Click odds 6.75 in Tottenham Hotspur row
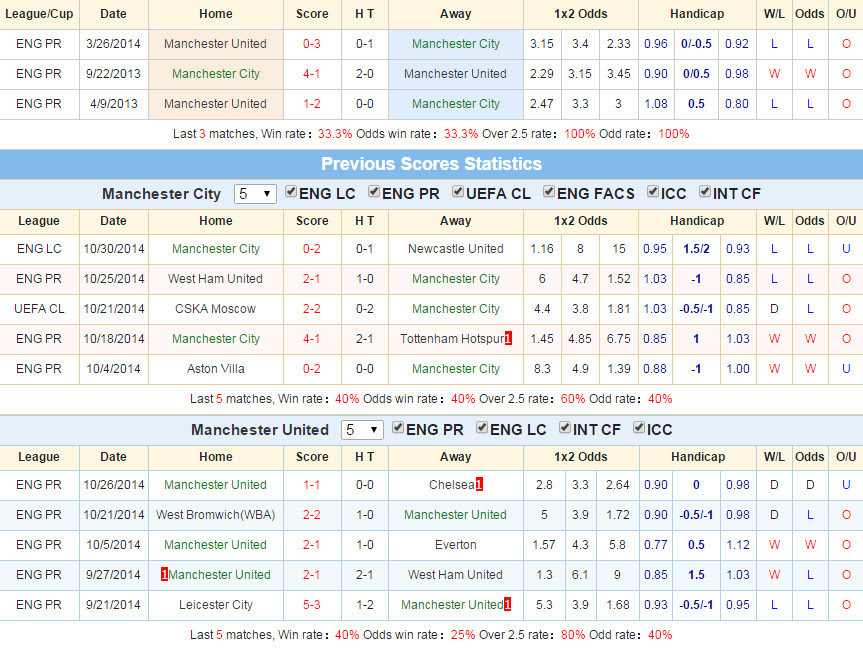This screenshot has height=649, width=863. (619, 339)
